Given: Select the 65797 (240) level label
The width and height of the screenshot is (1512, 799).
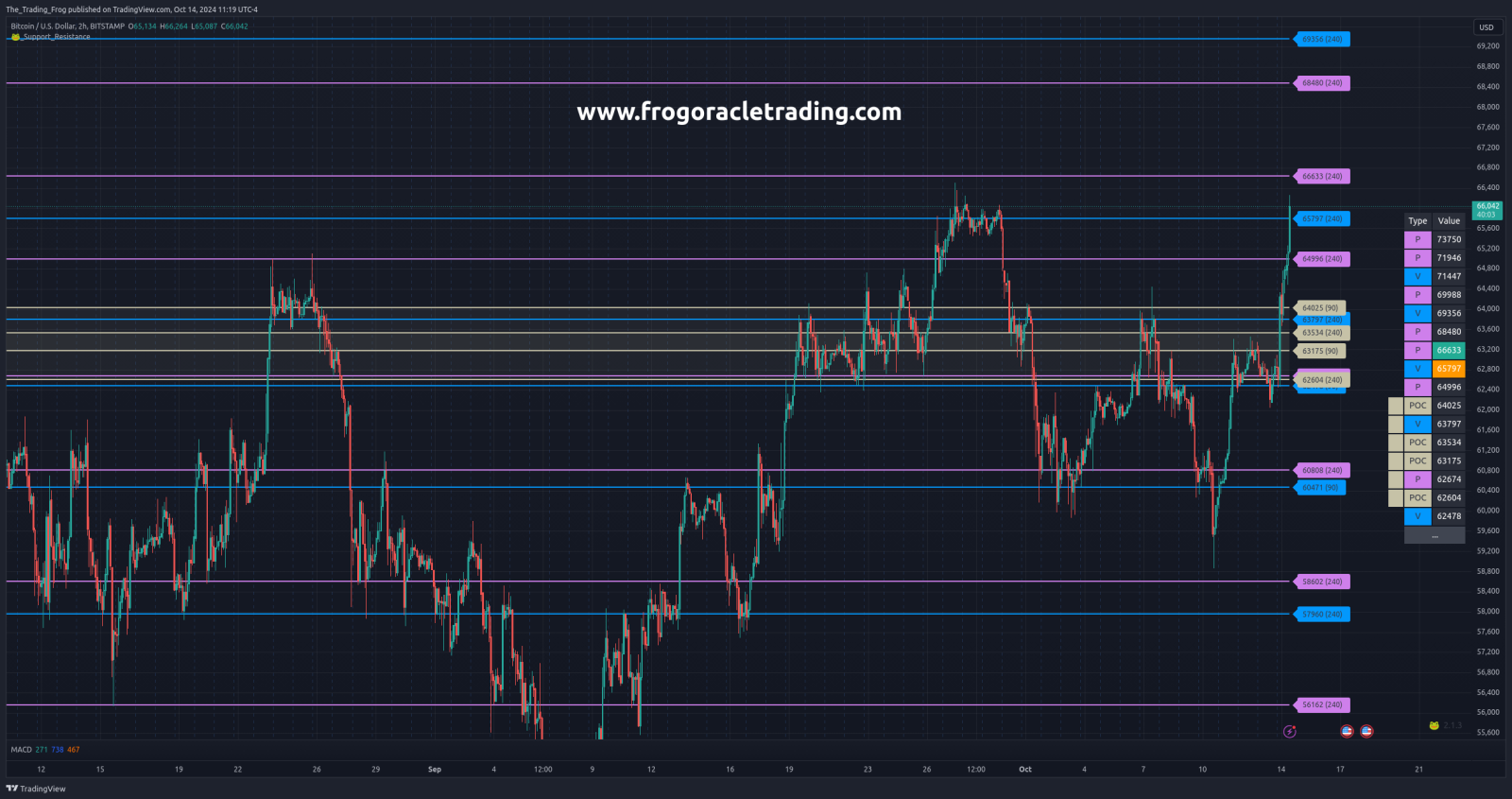Looking at the screenshot, I should 1322,218.
